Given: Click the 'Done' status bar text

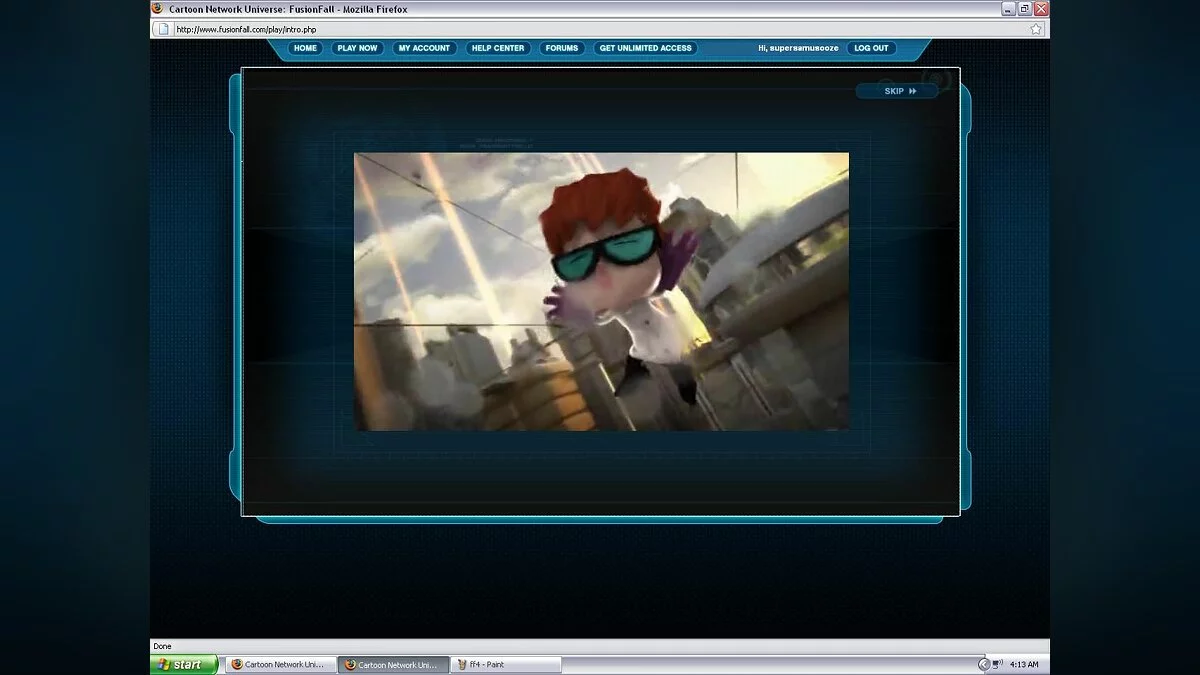Looking at the screenshot, I should tap(162, 646).
